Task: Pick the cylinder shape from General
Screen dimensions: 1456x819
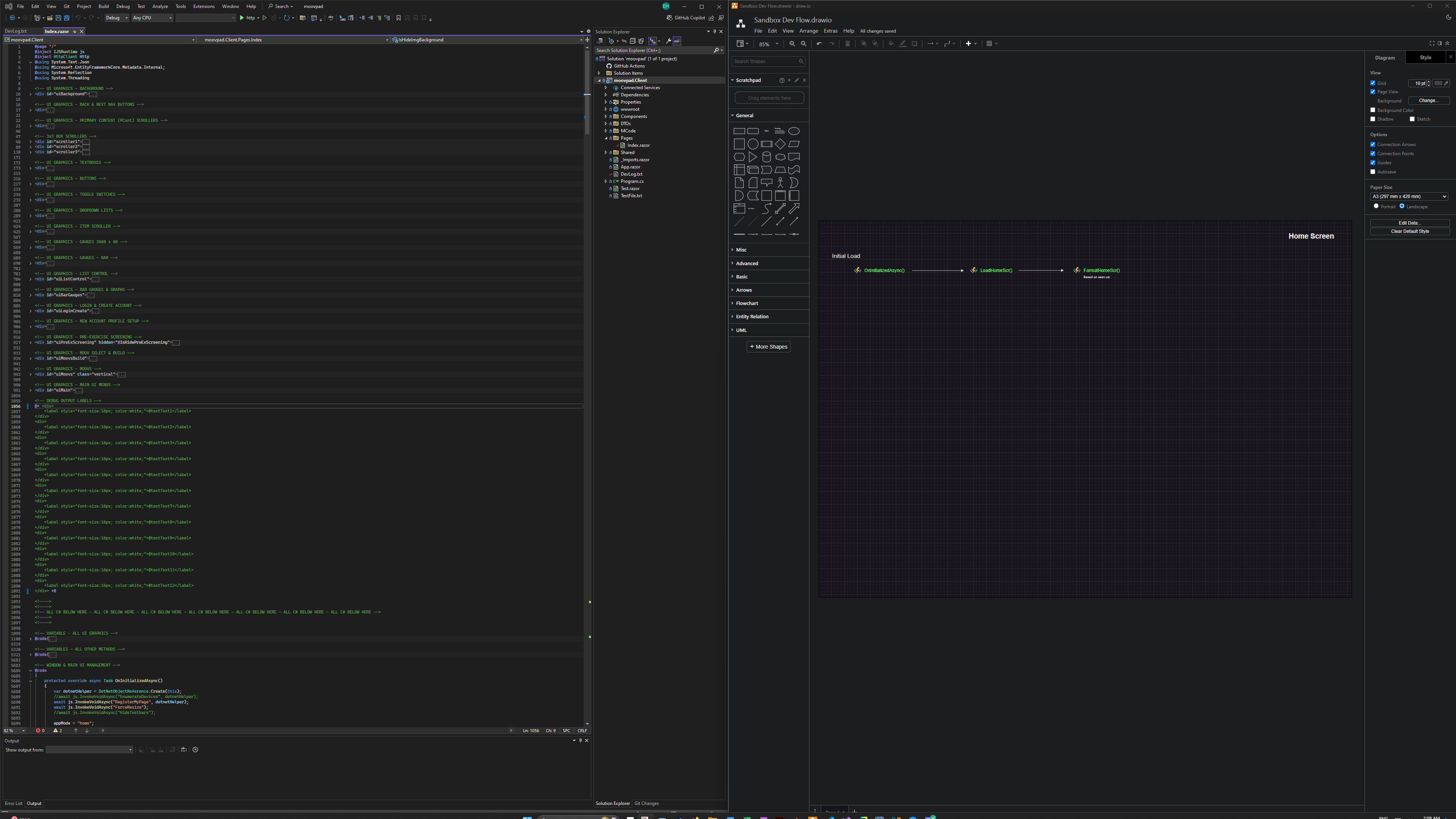Action: pos(766,157)
